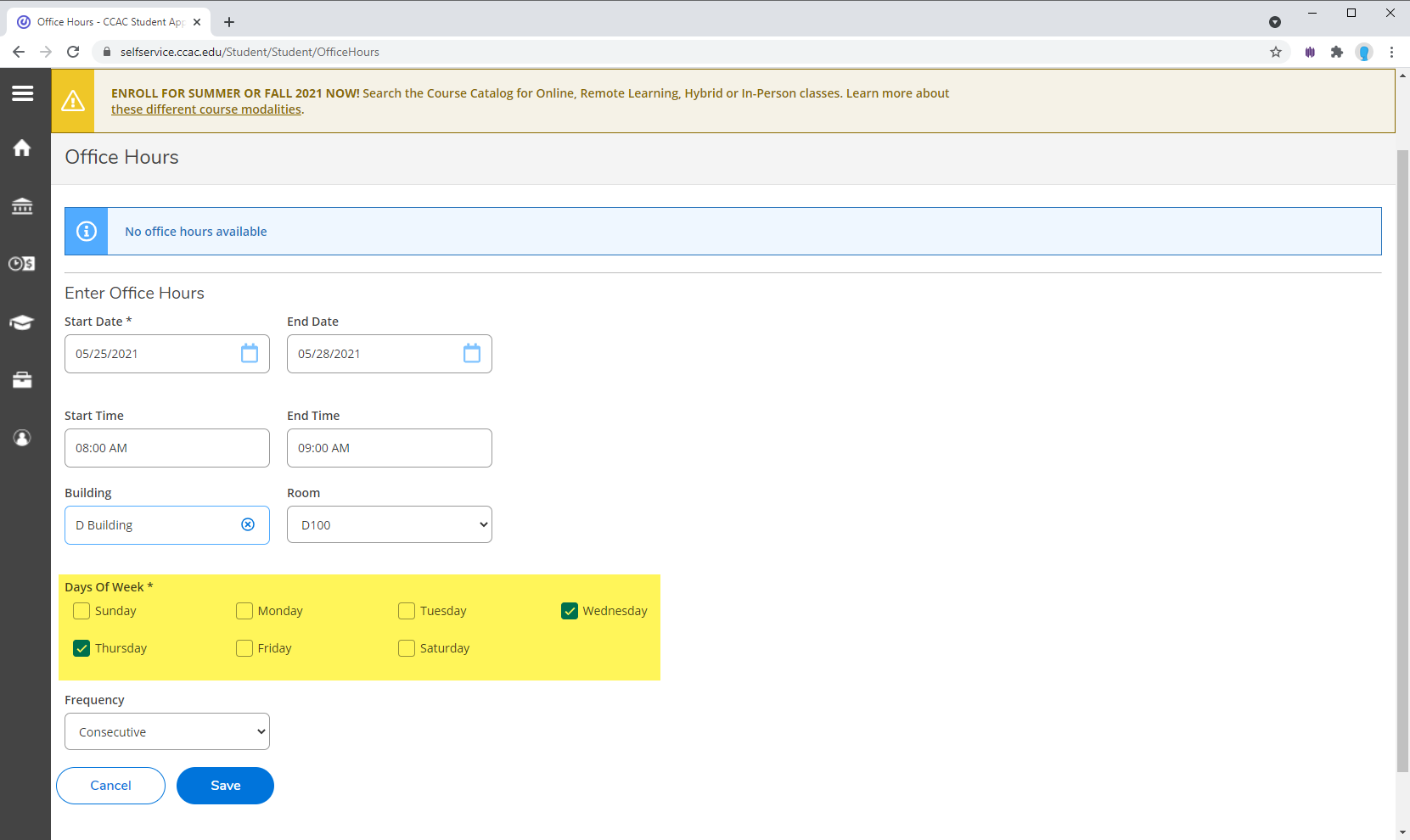Clear the D Building selection
Image resolution: width=1410 pixels, height=840 pixels.
pos(248,524)
